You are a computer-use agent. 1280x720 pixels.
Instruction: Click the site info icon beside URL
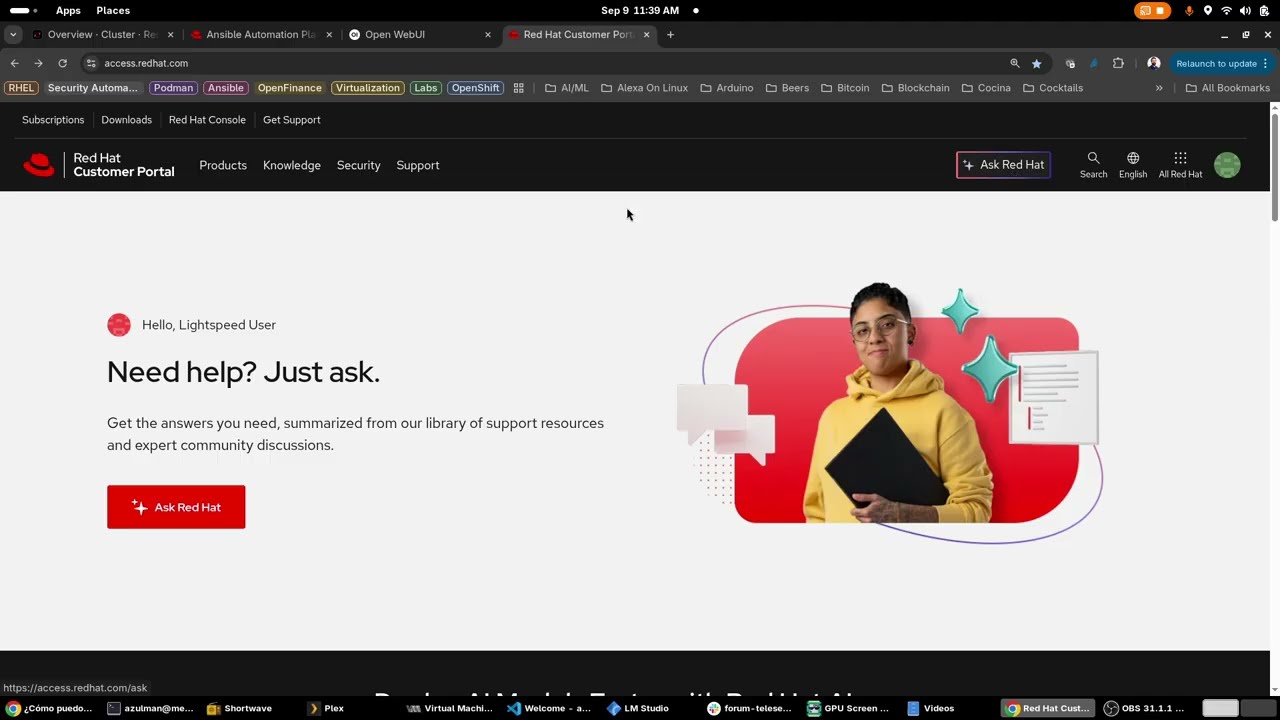[x=91, y=63]
